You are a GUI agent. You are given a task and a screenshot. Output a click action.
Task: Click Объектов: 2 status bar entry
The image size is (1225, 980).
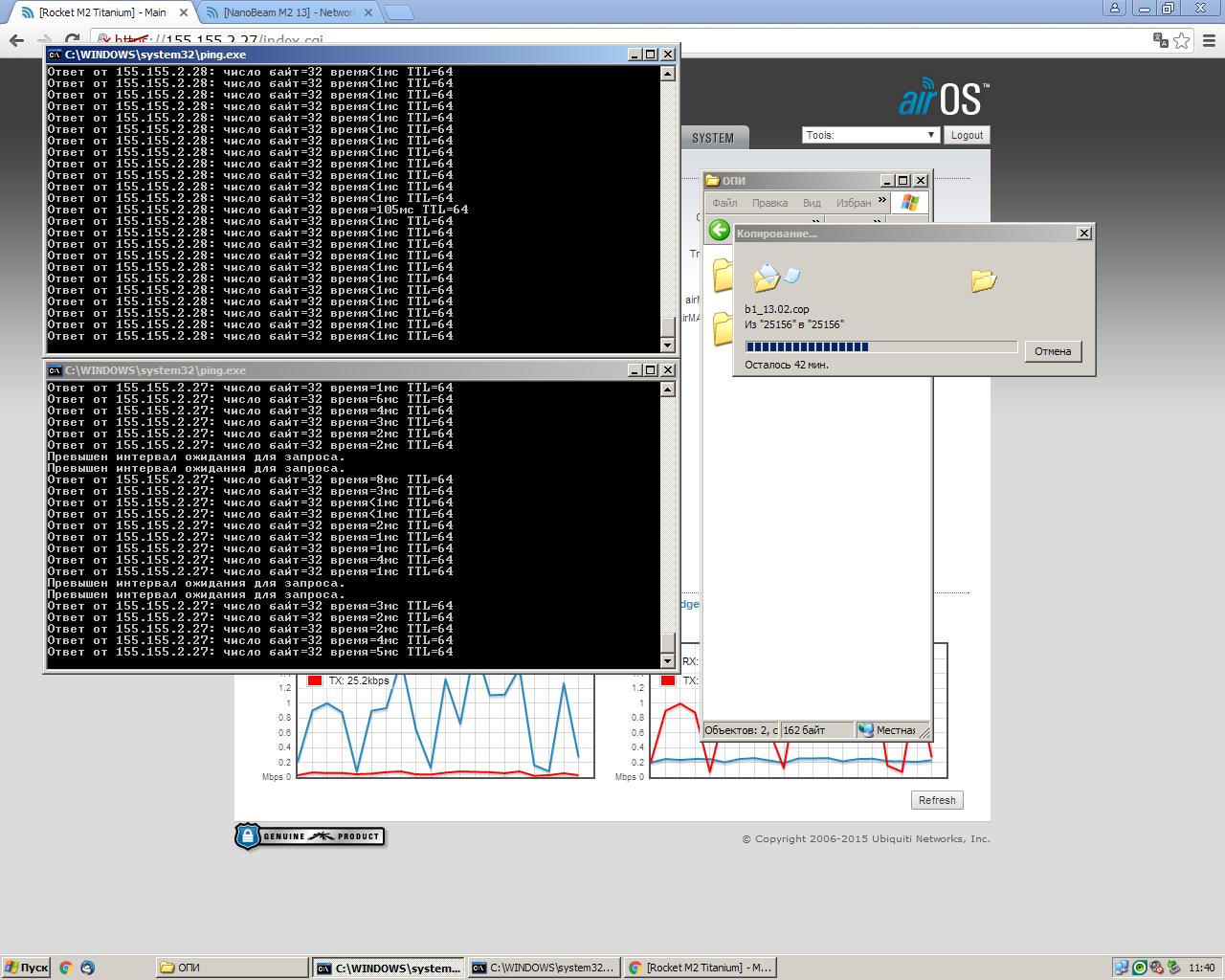[741, 730]
